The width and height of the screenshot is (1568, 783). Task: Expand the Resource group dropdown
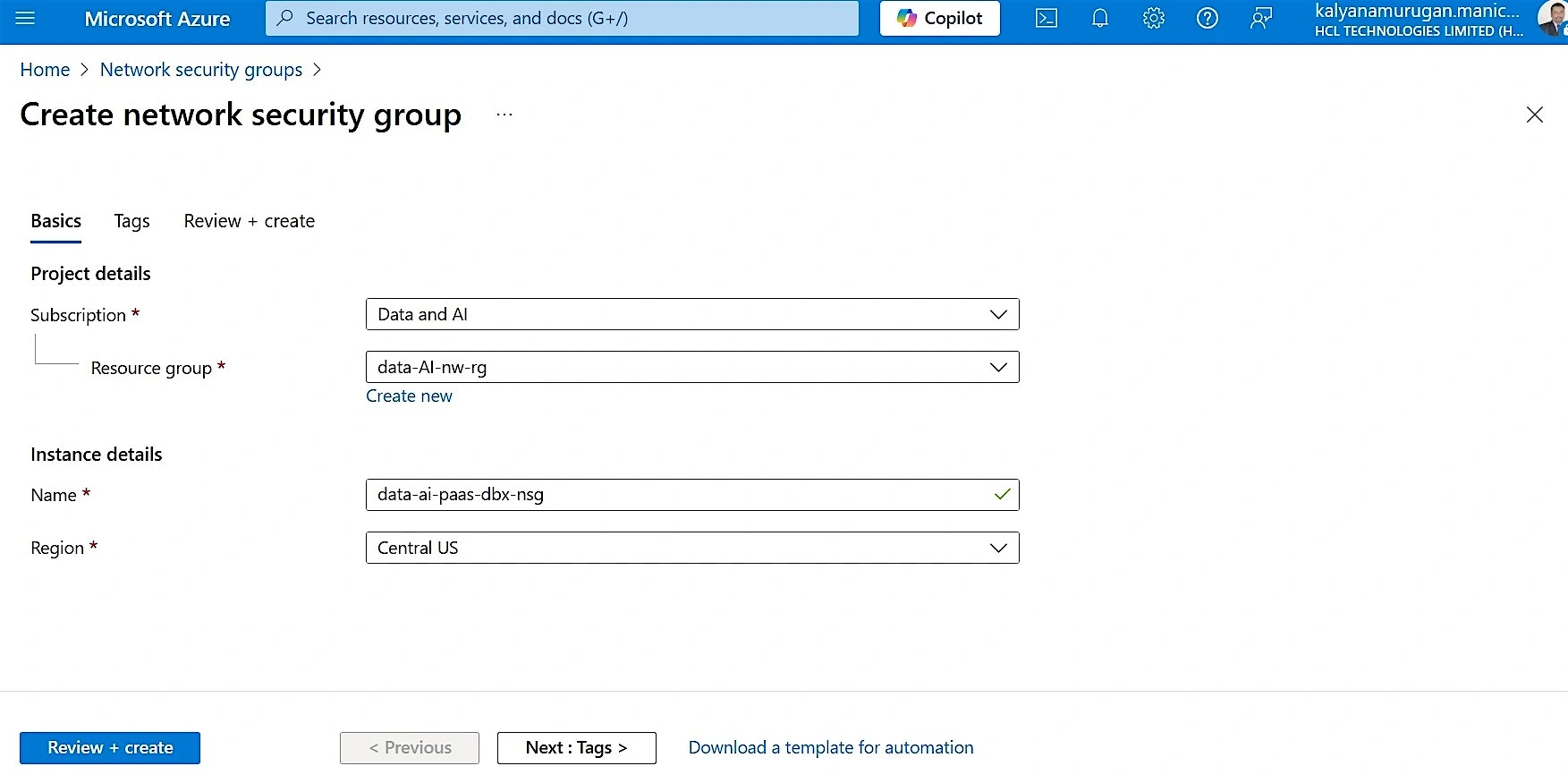(691, 367)
